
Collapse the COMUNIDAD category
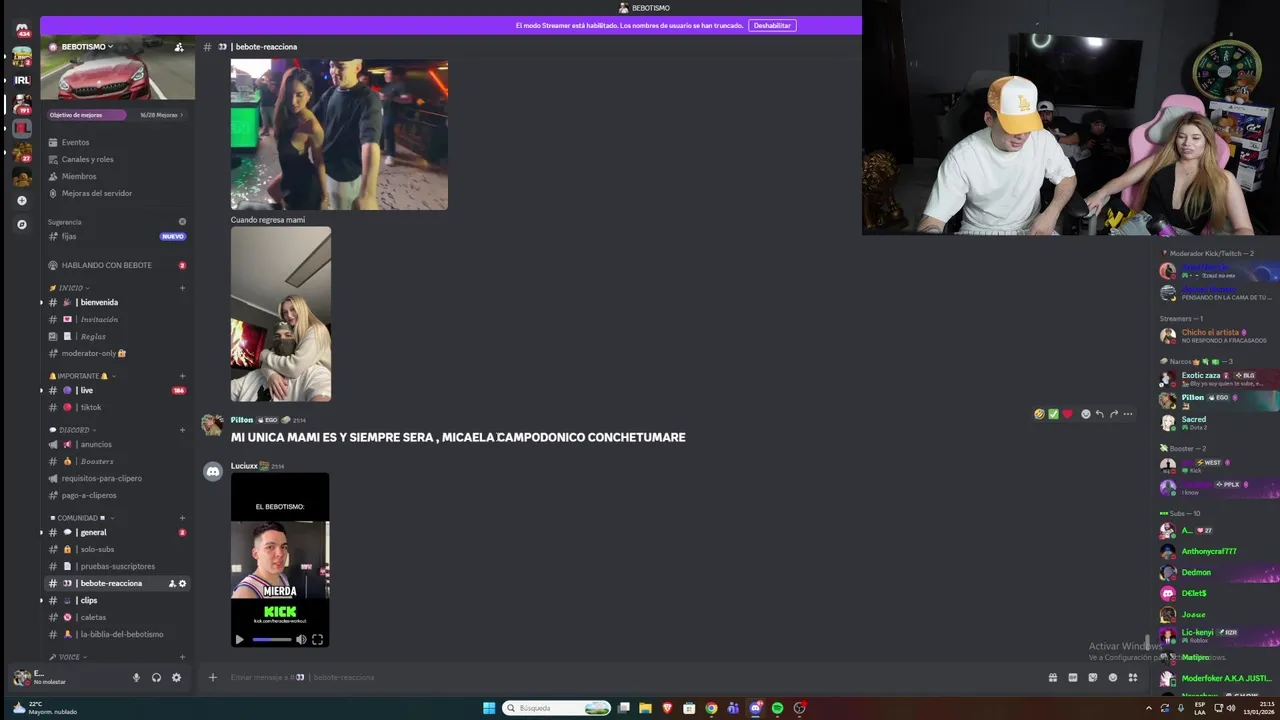coord(81,518)
